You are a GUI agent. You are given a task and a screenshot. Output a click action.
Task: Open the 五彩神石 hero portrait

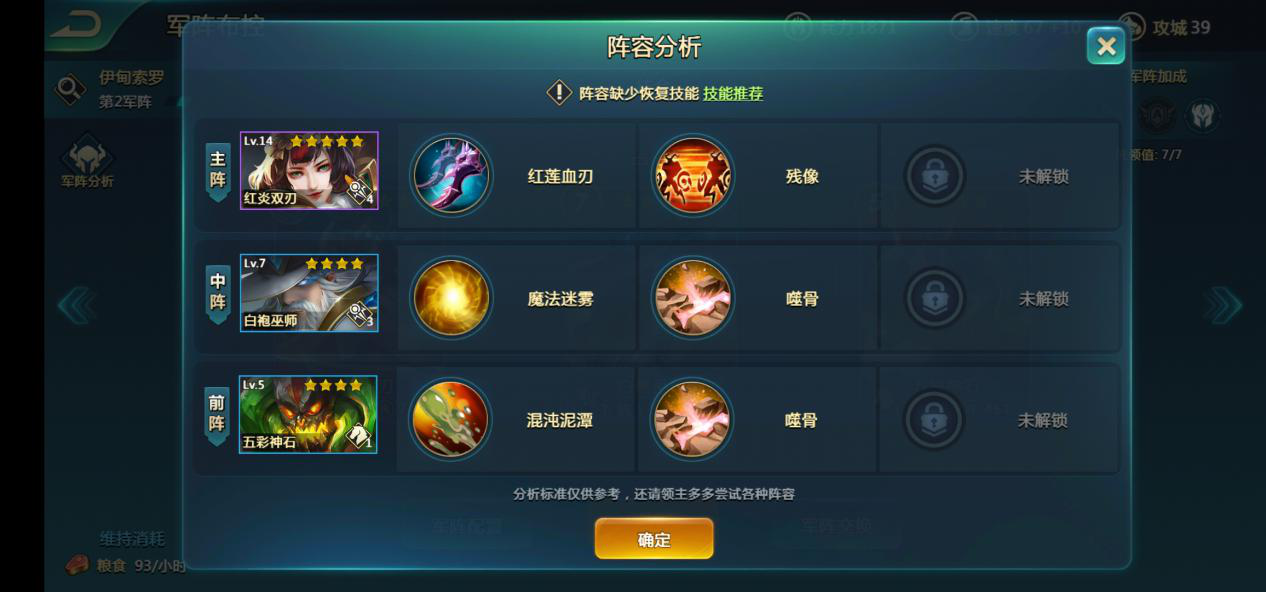click(x=308, y=414)
